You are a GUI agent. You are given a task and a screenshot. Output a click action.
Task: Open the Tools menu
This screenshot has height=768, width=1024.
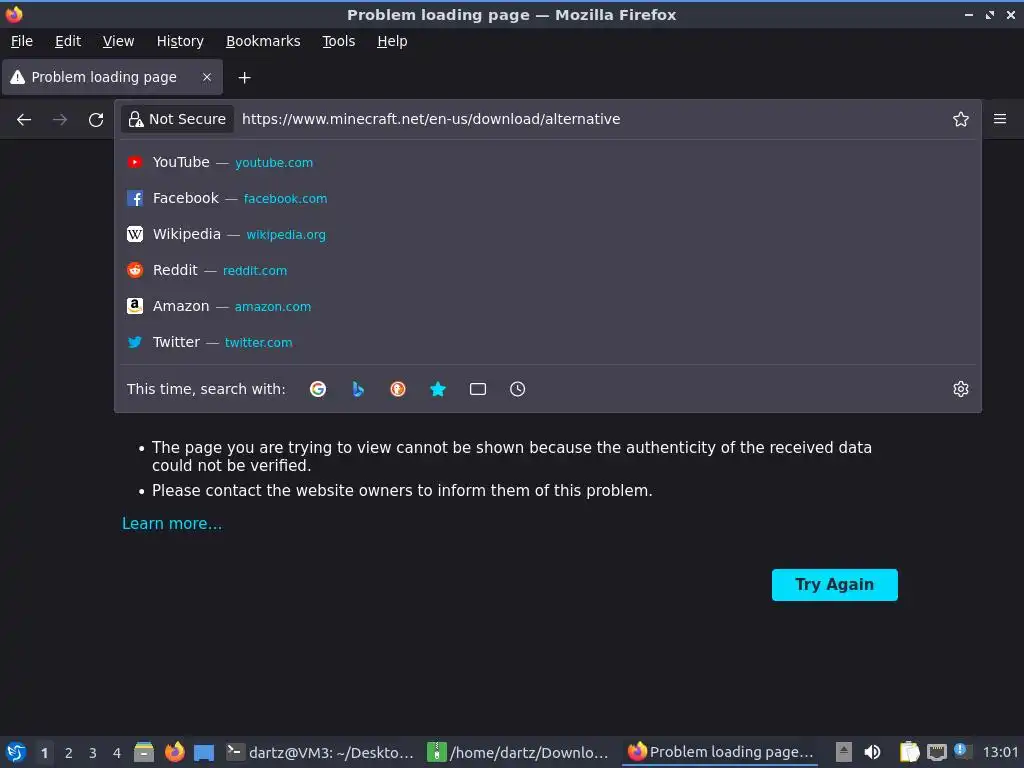tap(338, 41)
